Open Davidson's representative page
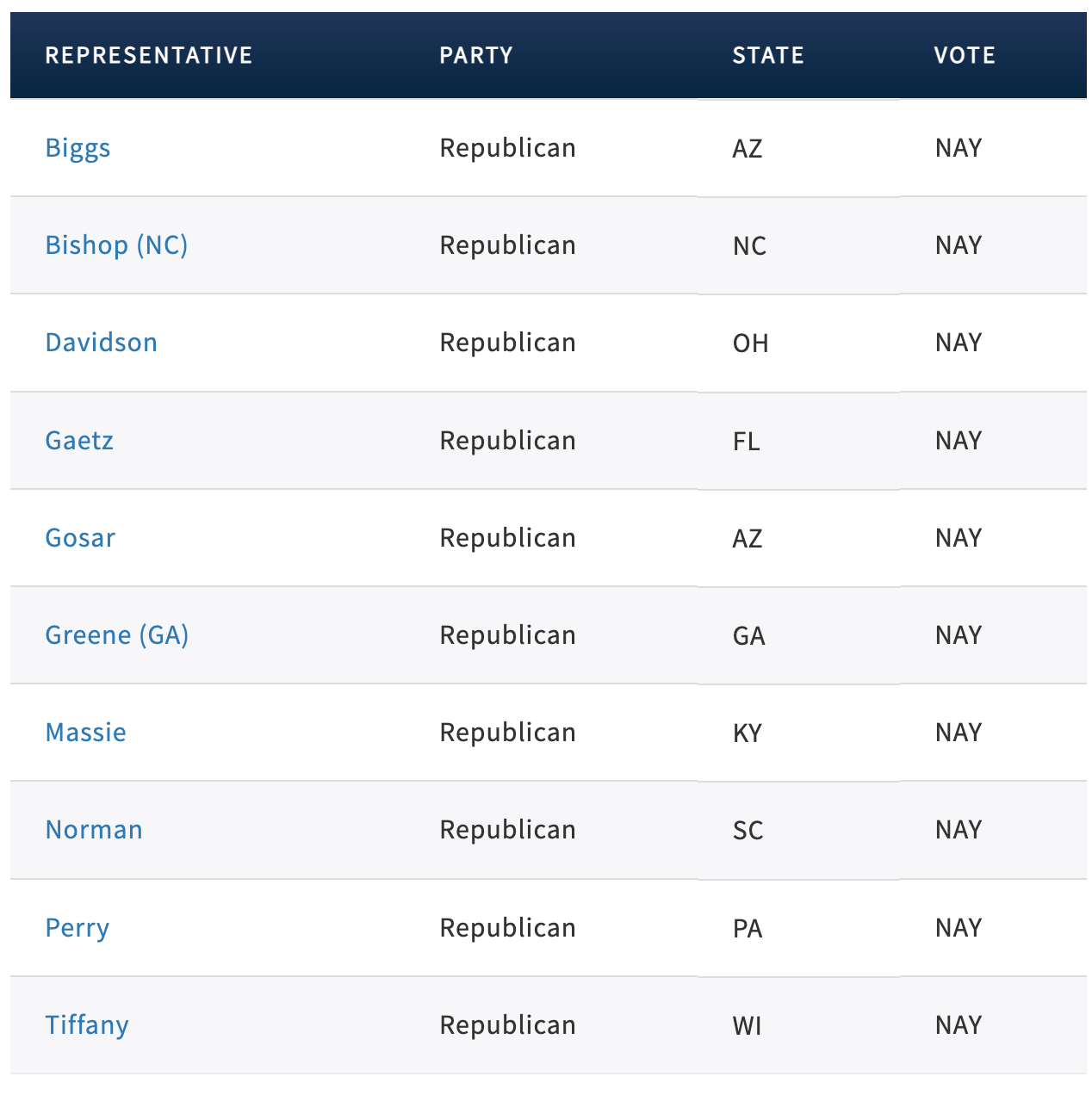 tap(101, 343)
